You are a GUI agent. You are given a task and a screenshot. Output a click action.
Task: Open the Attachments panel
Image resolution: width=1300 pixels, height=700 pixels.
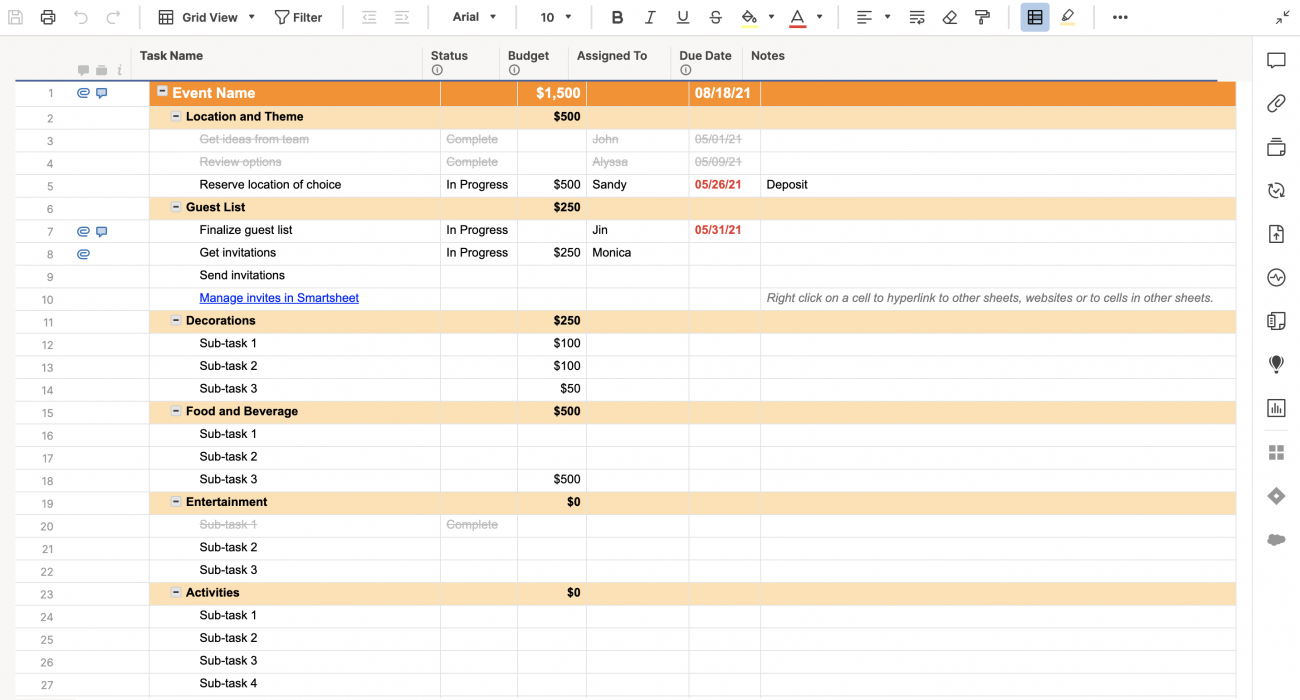tap(1276, 103)
